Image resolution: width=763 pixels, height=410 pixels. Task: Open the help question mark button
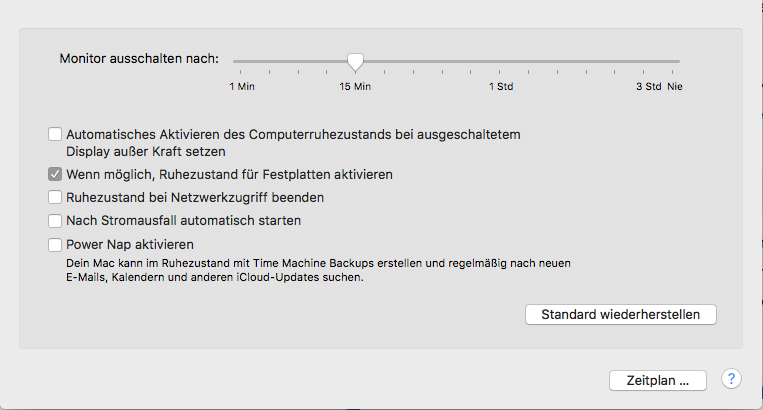pos(732,379)
